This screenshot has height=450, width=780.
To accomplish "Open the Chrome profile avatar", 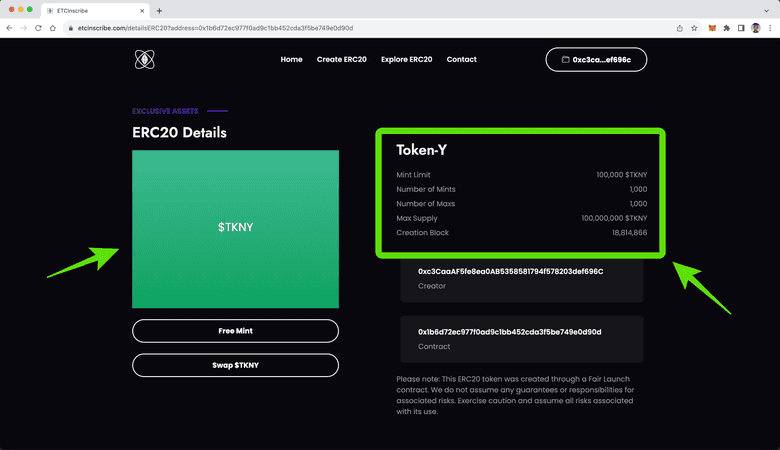I will point(755,28).
